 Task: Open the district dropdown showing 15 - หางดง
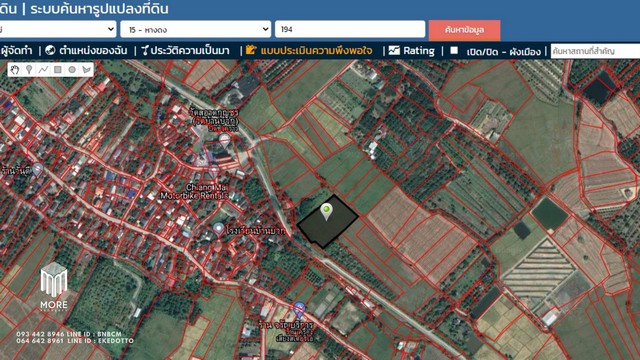(x=196, y=29)
